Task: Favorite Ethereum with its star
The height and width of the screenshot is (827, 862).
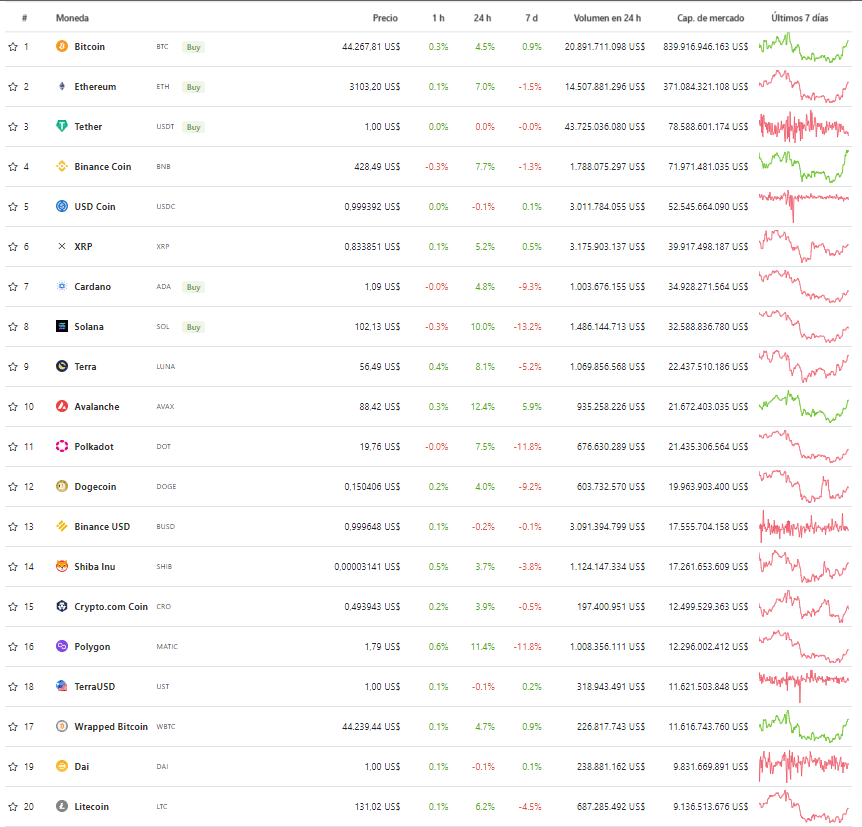Action: pyautogui.click(x=13, y=87)
